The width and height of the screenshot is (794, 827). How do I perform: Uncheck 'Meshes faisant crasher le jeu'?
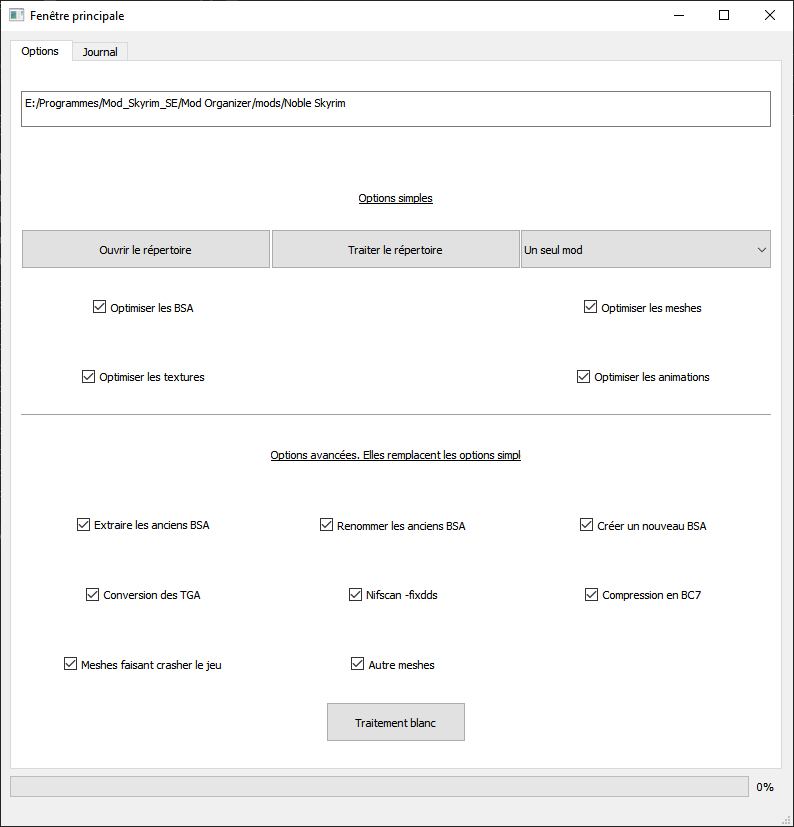[71, 664]
